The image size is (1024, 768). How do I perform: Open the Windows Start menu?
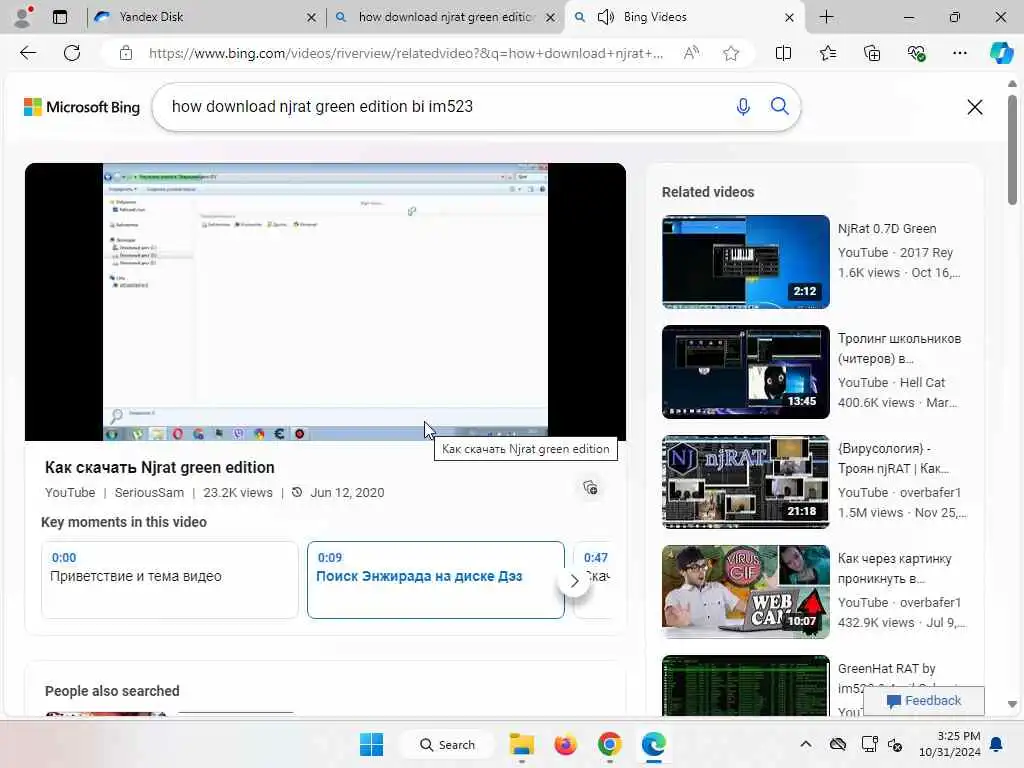pyautogui.click(x=372, y=744)
